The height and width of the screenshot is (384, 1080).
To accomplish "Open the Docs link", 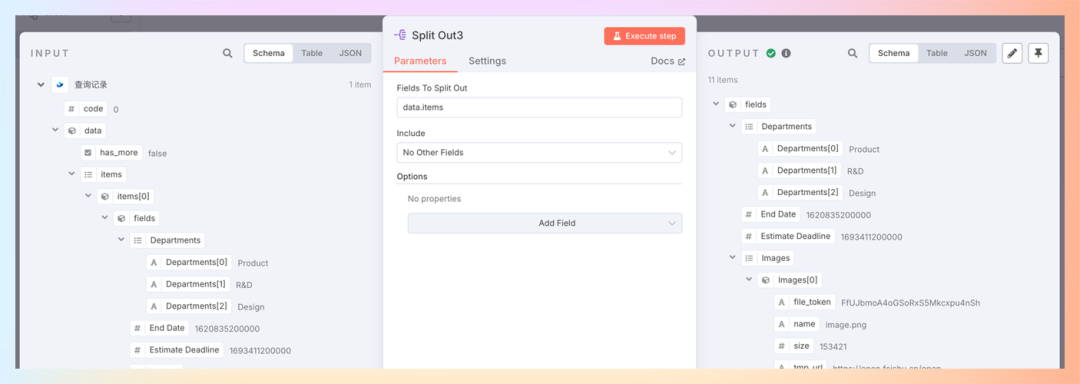I will click(x=667, y=61).
